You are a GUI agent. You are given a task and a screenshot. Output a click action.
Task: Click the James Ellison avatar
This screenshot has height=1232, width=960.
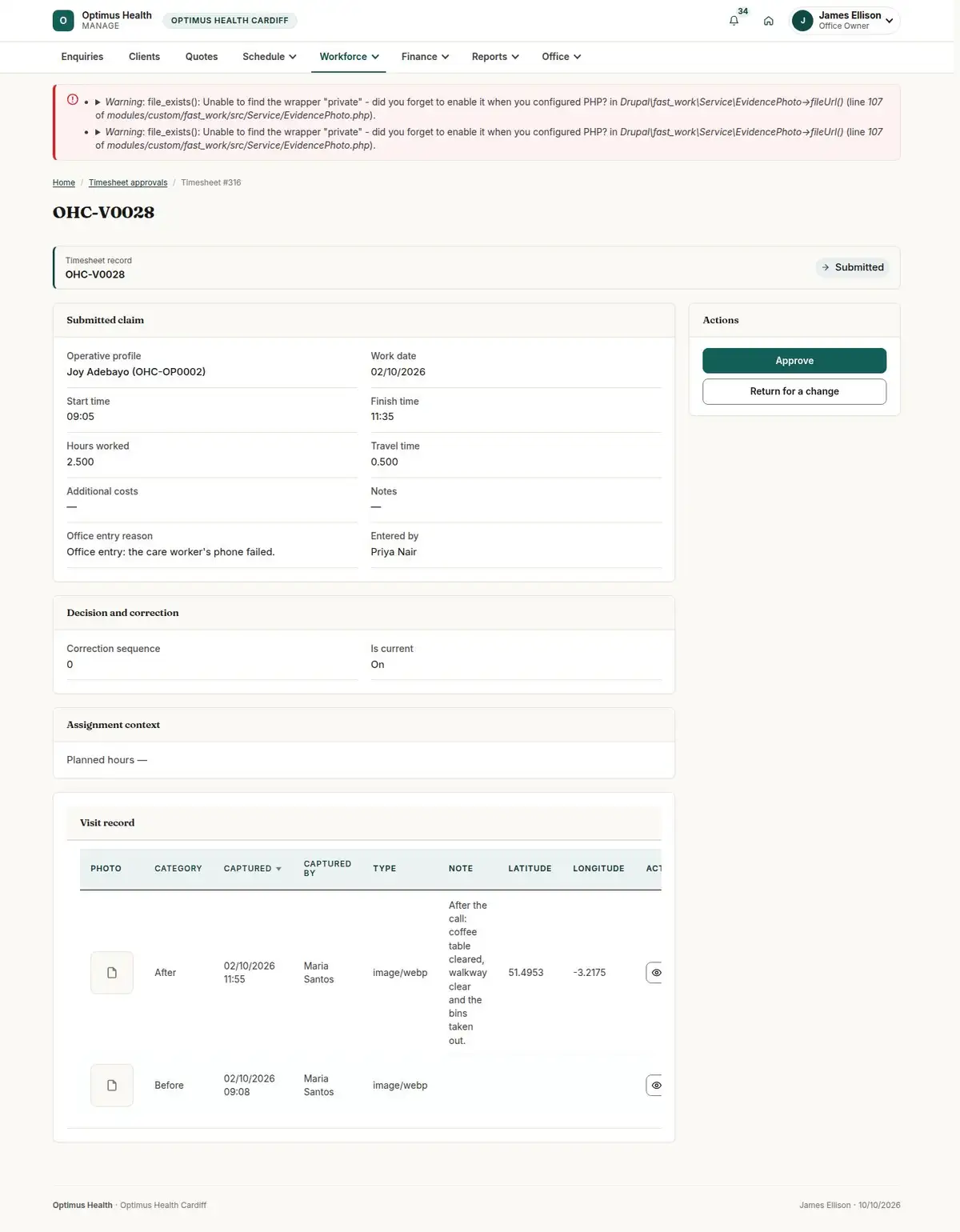coord(802,21)
